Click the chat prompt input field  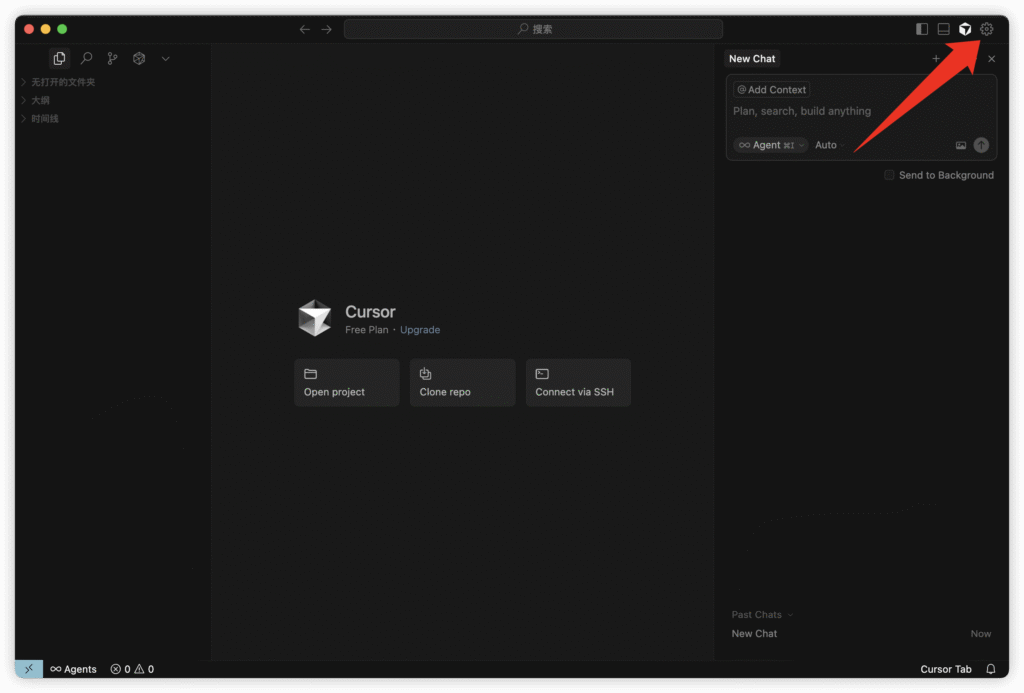(860, 112)
